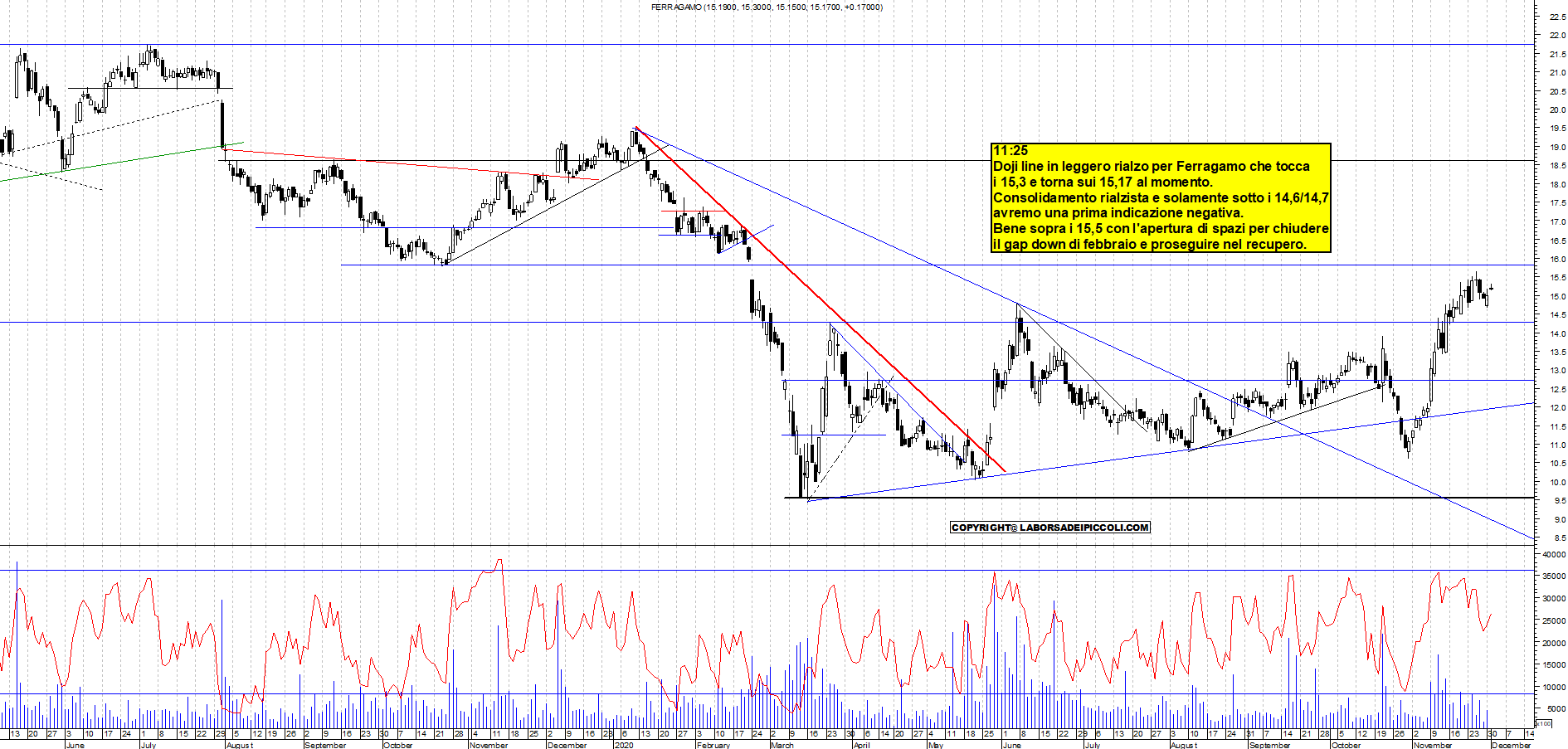This screenshot has height=749, width=1568.
Task: Click the 19.5 price axis label
Action: coord(1557,129)
